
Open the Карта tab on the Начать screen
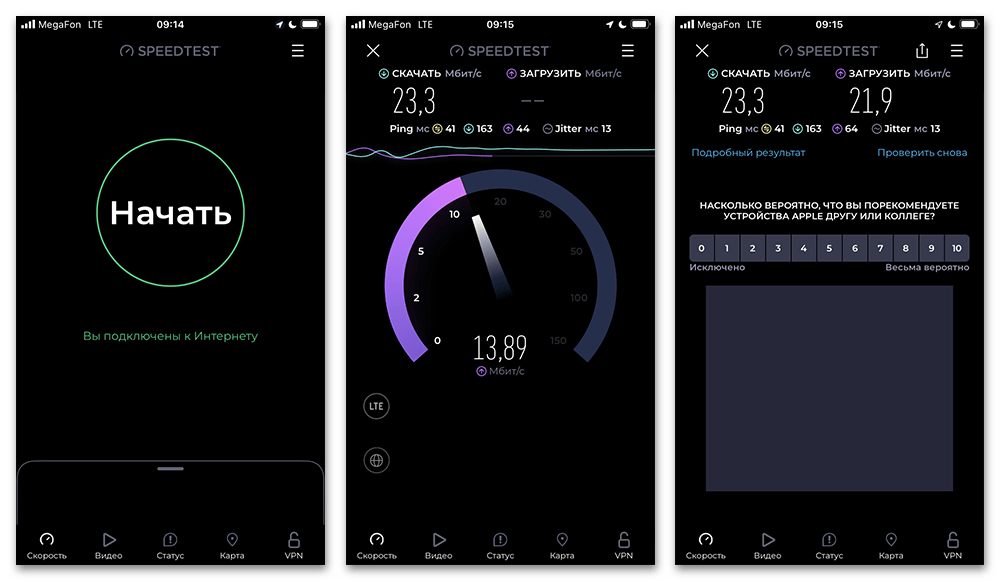click(232, 546)
